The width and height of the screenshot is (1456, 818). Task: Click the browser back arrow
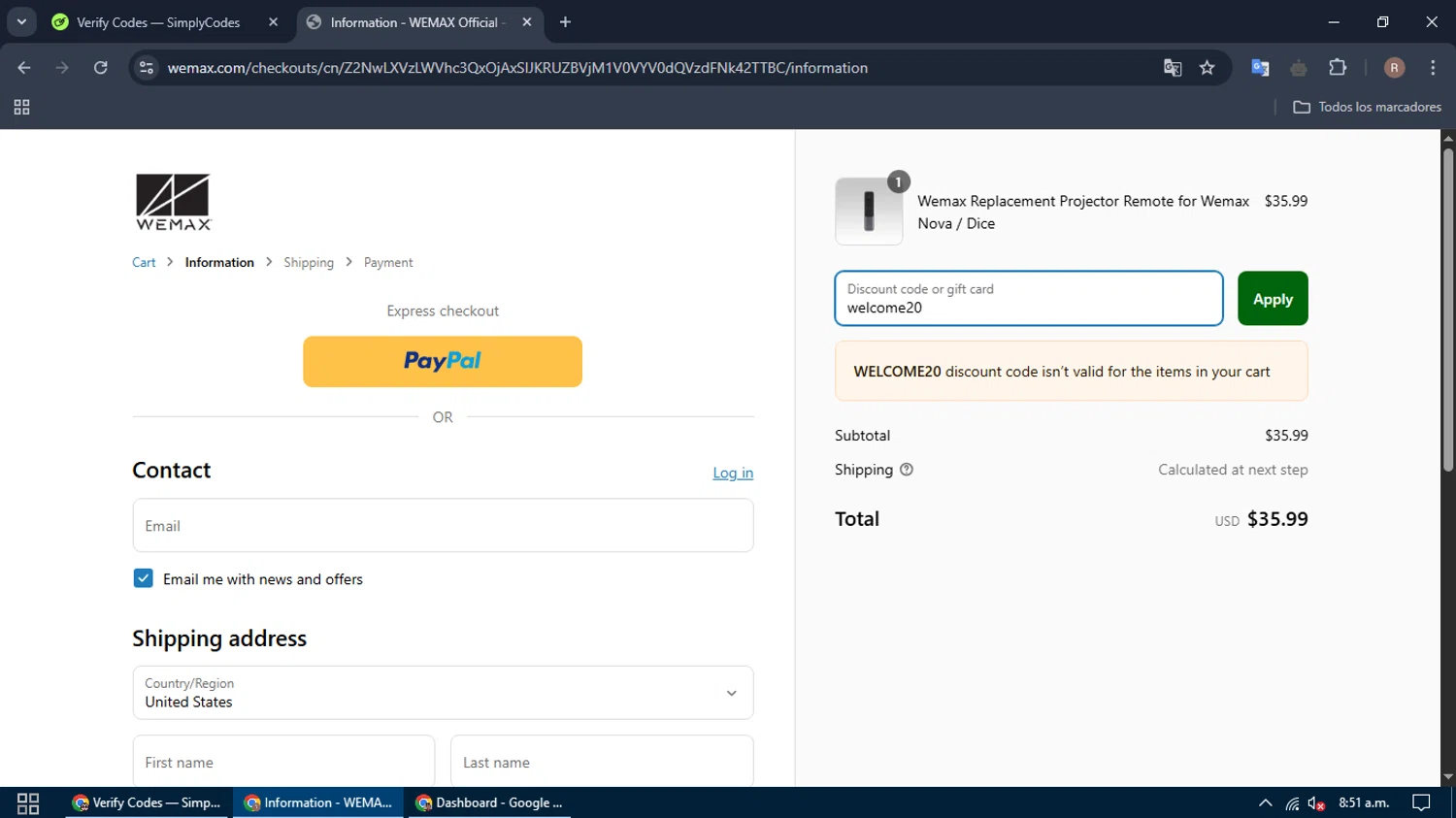[24, 68]
